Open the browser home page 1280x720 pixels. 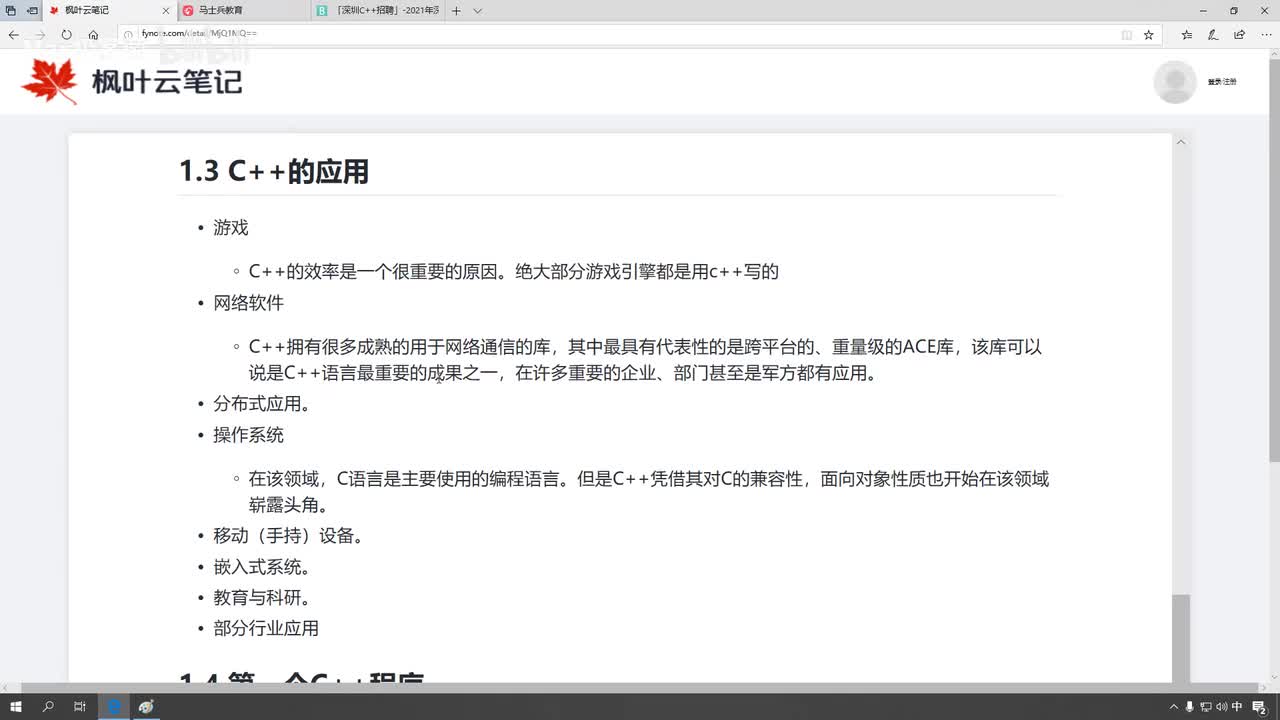93,34
